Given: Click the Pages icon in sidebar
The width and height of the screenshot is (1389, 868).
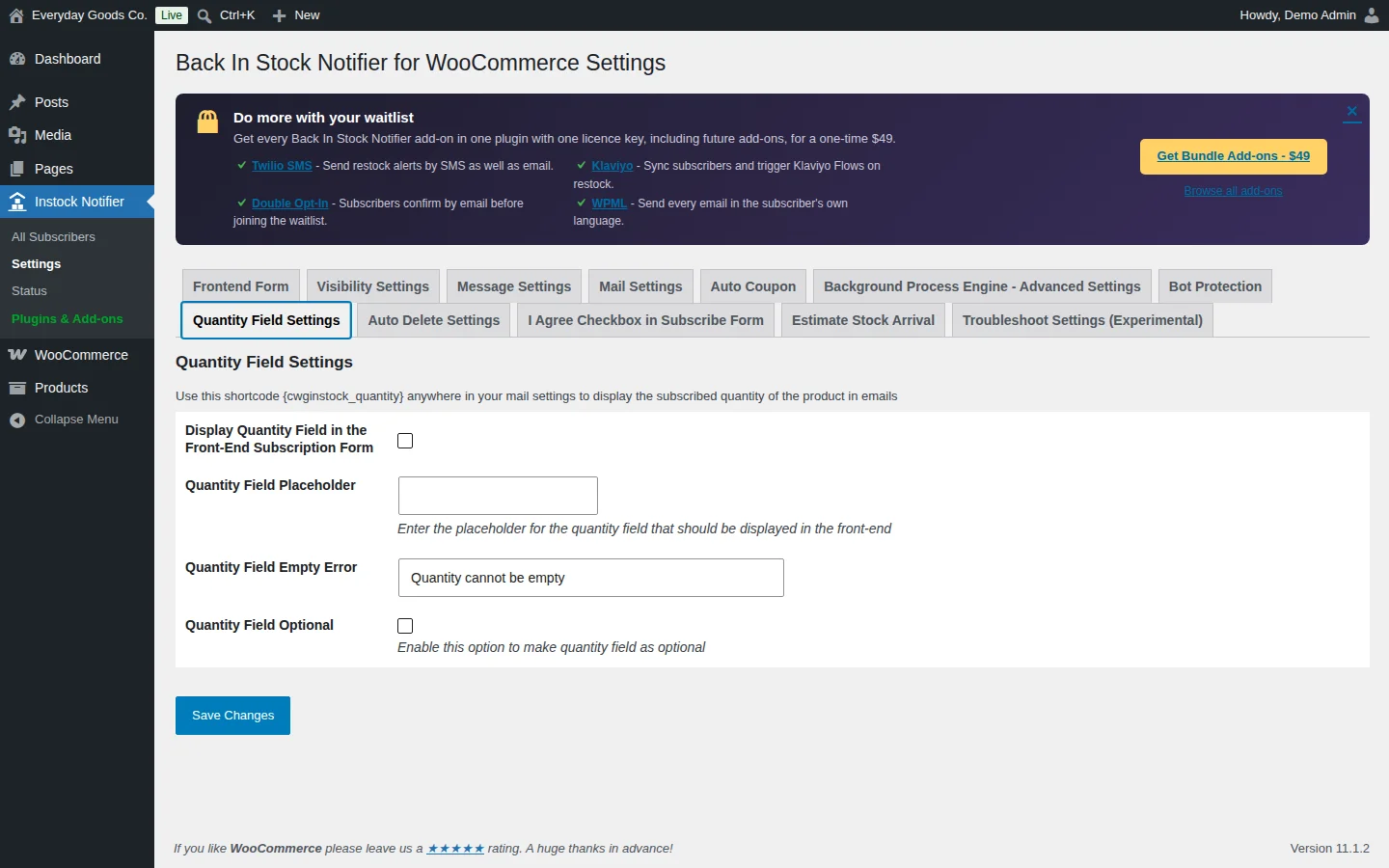Looking at the screenshot, I should pyautogui.click(x=17, y=169).
